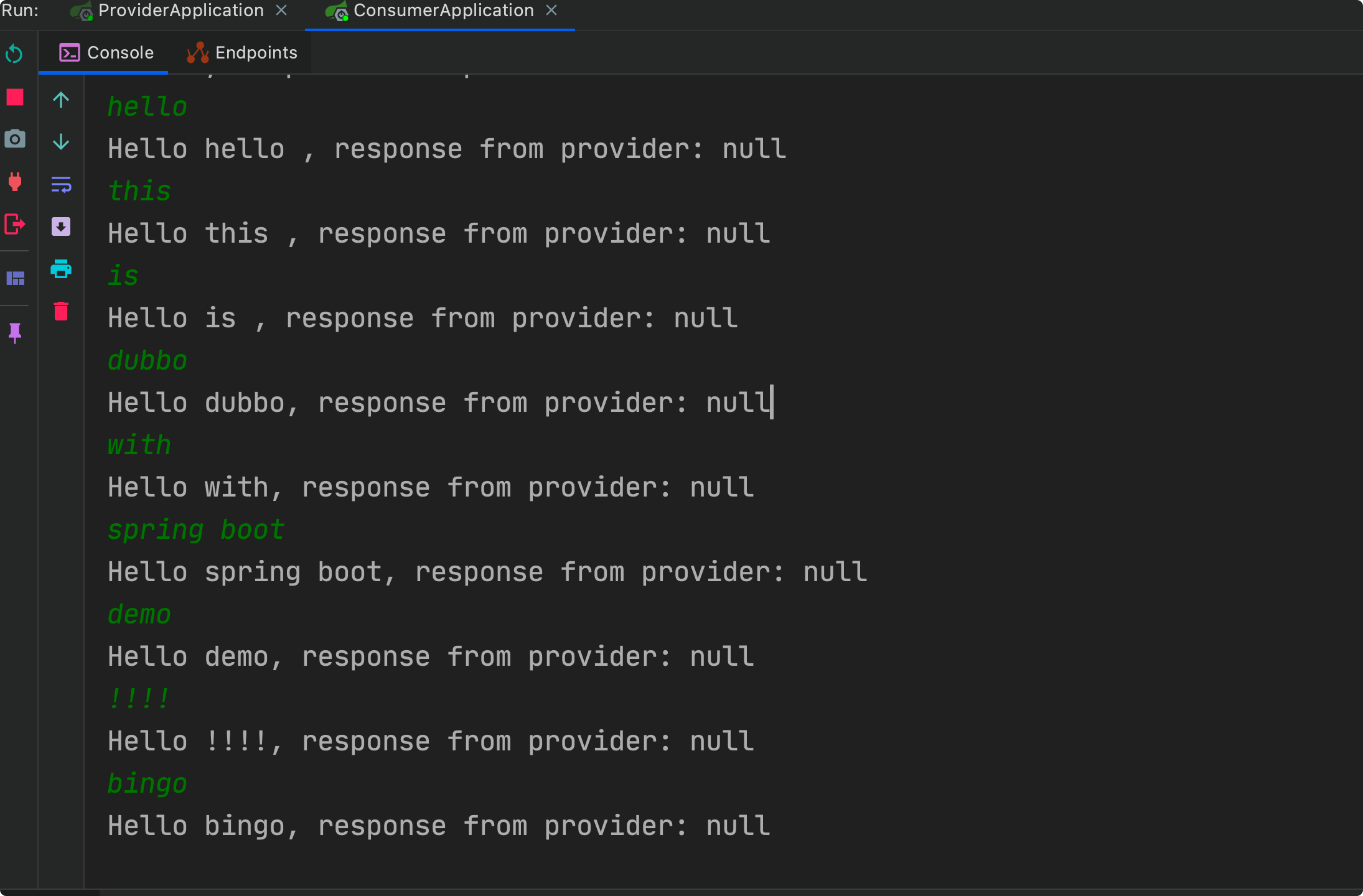Click the green input text 'demo'
The image size is (1363, 896).
pos(139,614)
